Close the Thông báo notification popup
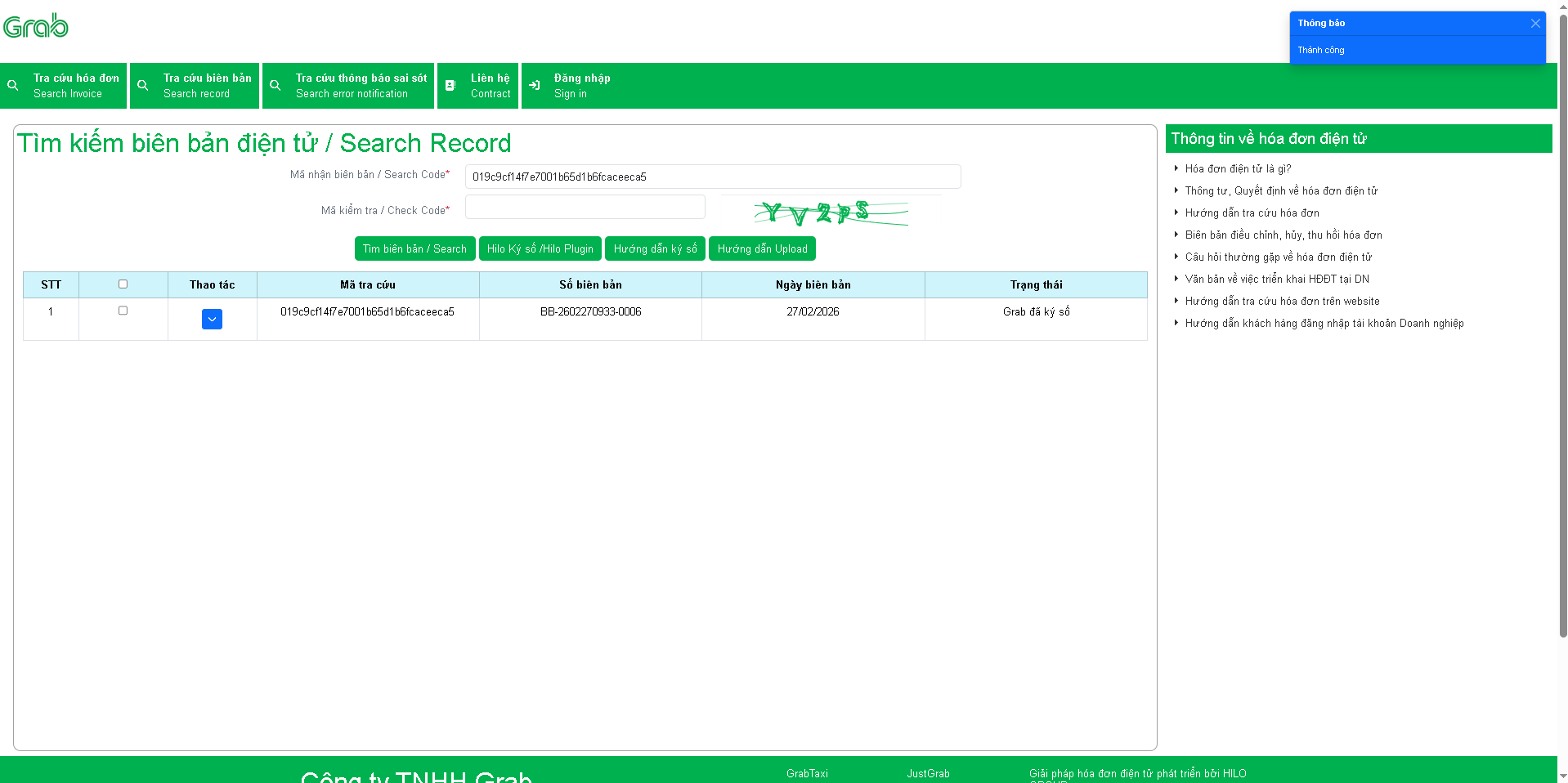Viewport: 1568px width, 783px height. click(x=1535, y=24)
